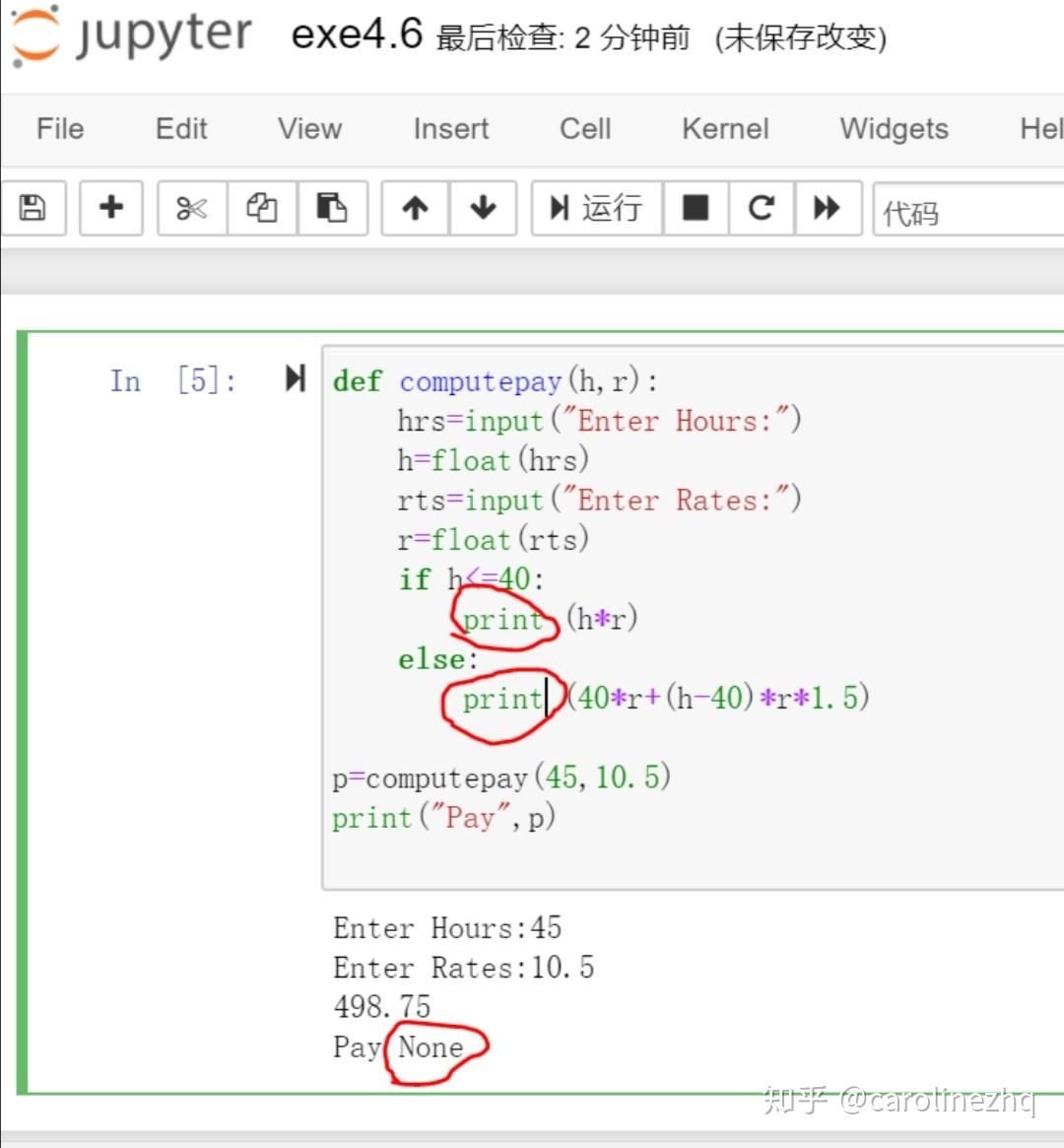
Task: Copy the selected cell with the copy icon
Action: pos(261,208)
